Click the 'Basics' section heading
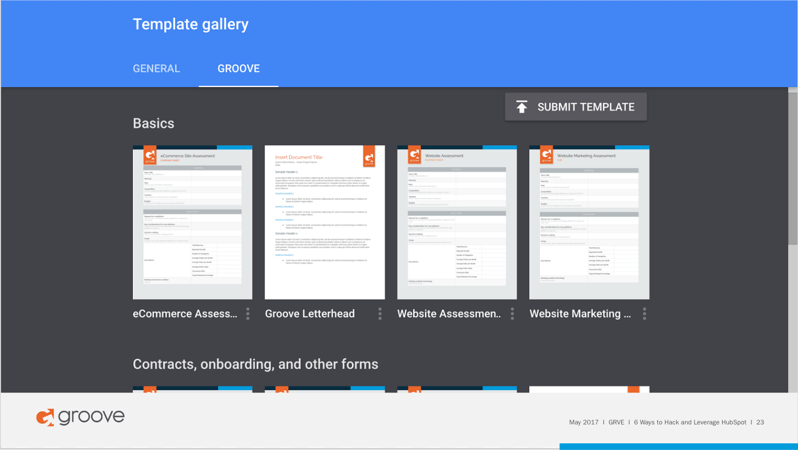 click(x=154, y=124)
